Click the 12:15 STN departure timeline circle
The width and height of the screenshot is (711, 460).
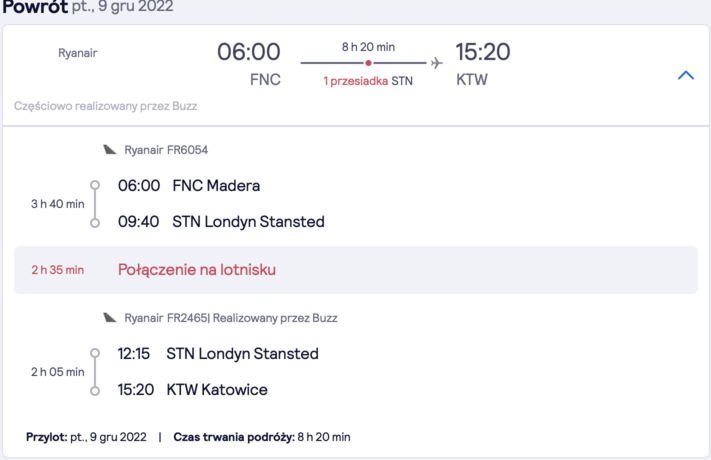tap(95, 353)
